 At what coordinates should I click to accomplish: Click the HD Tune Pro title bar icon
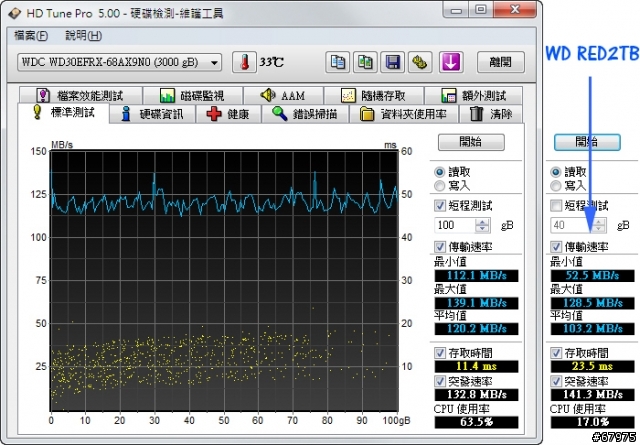(x=14, y=13)
